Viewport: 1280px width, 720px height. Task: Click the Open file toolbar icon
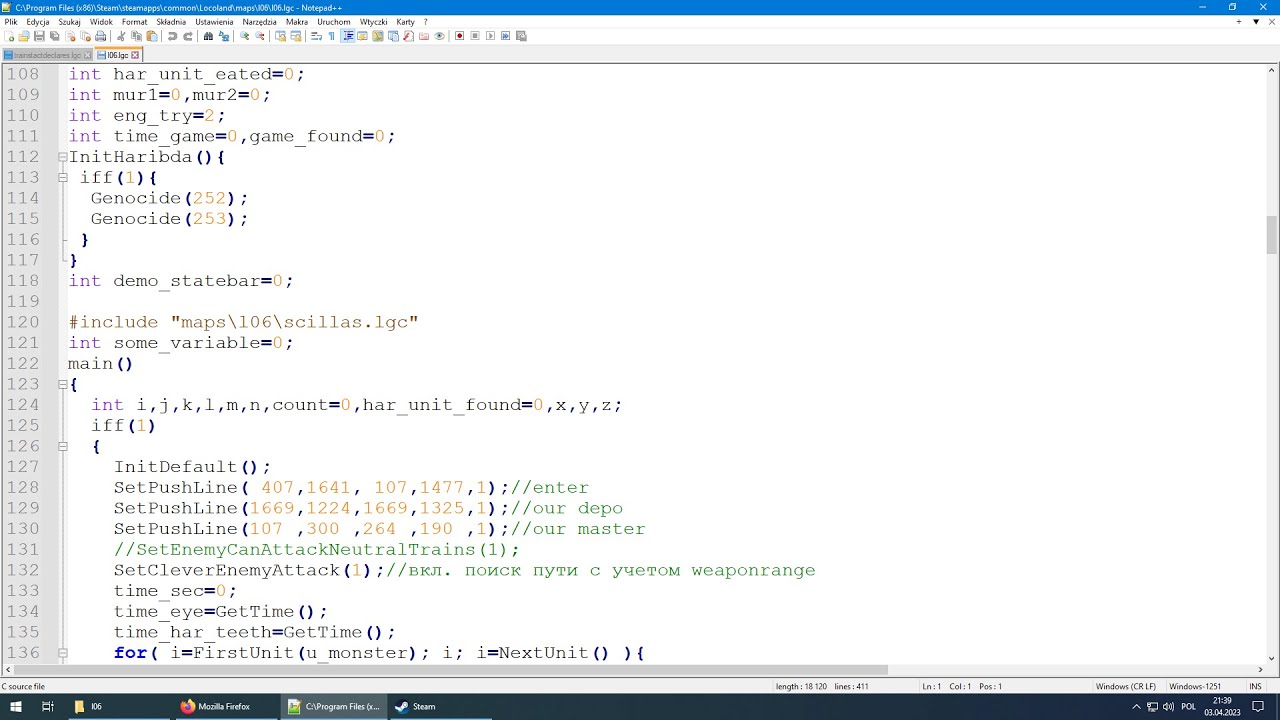point(25,36)
